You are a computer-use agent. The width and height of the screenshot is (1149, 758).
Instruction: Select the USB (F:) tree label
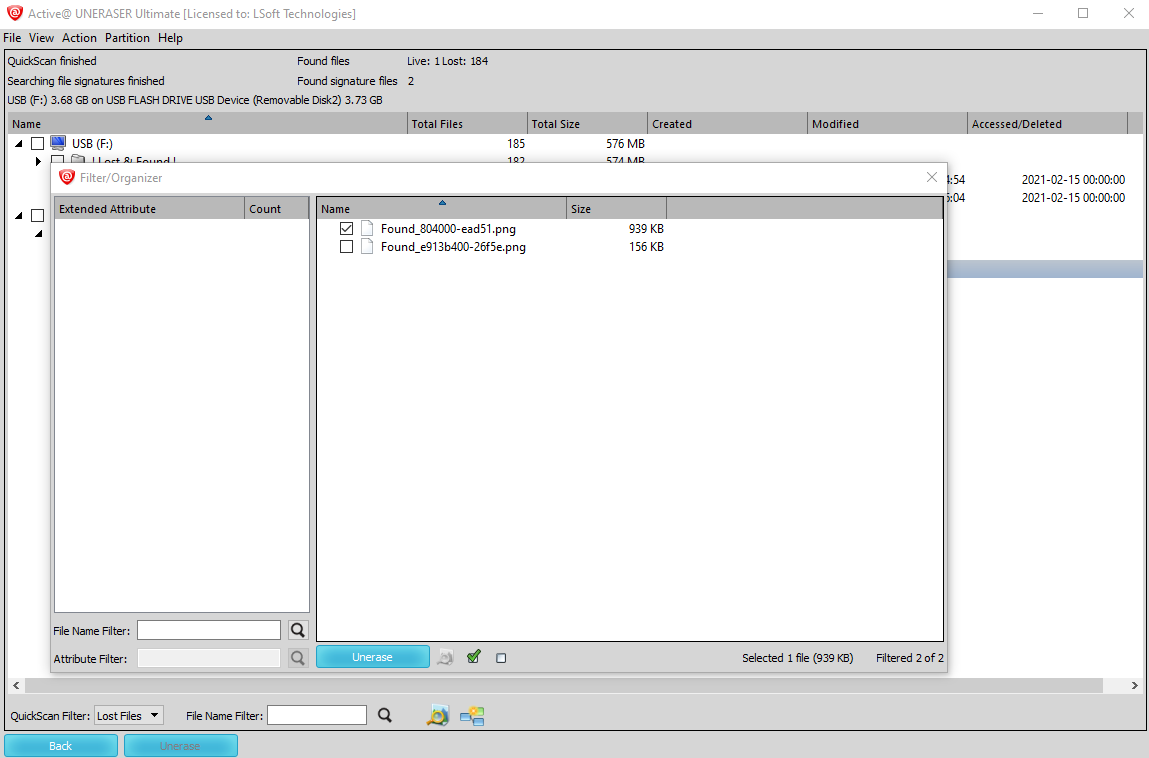92,144
